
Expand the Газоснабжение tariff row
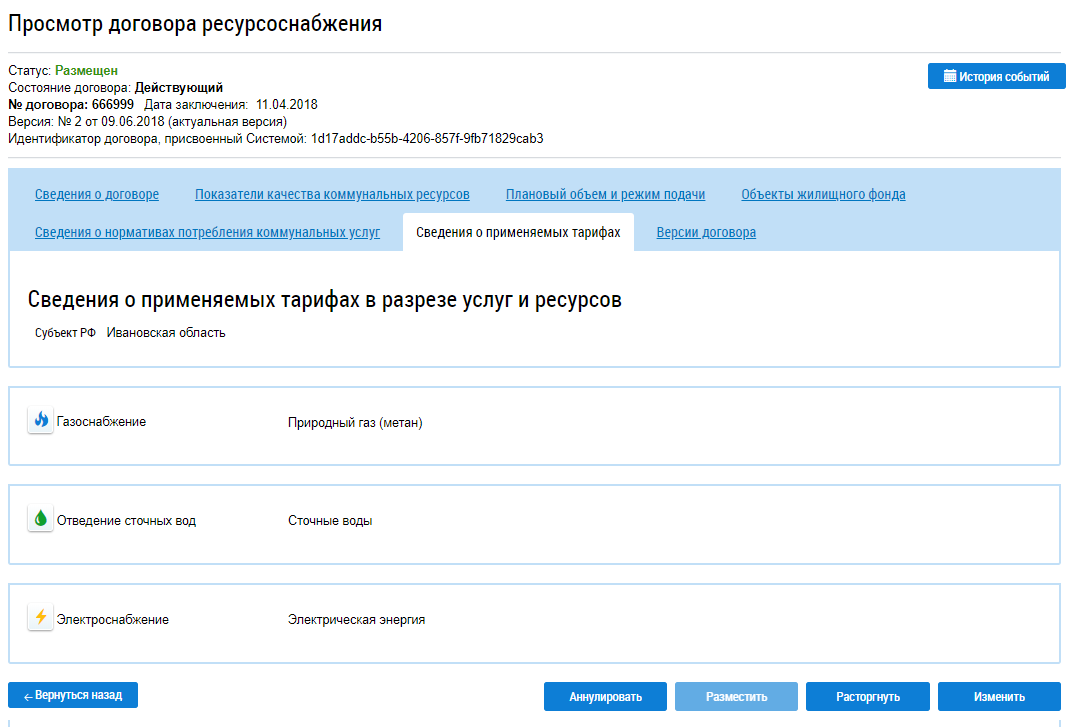click(101, 422)
